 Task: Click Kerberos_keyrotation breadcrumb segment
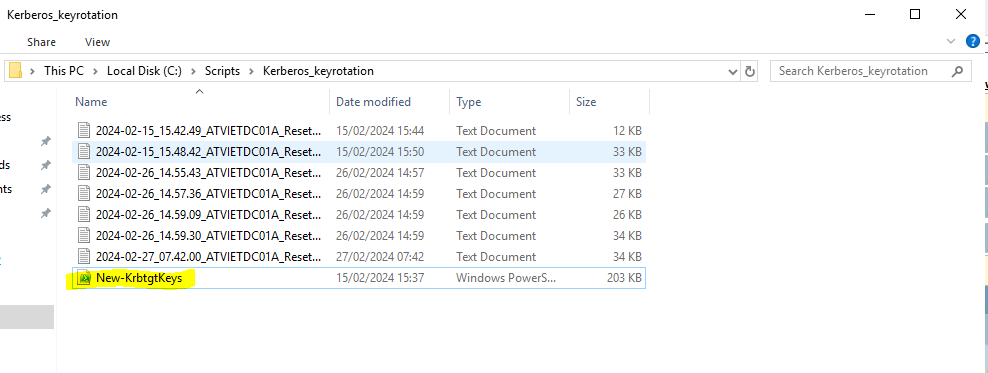pyautogui.click(x=318, y=71)
